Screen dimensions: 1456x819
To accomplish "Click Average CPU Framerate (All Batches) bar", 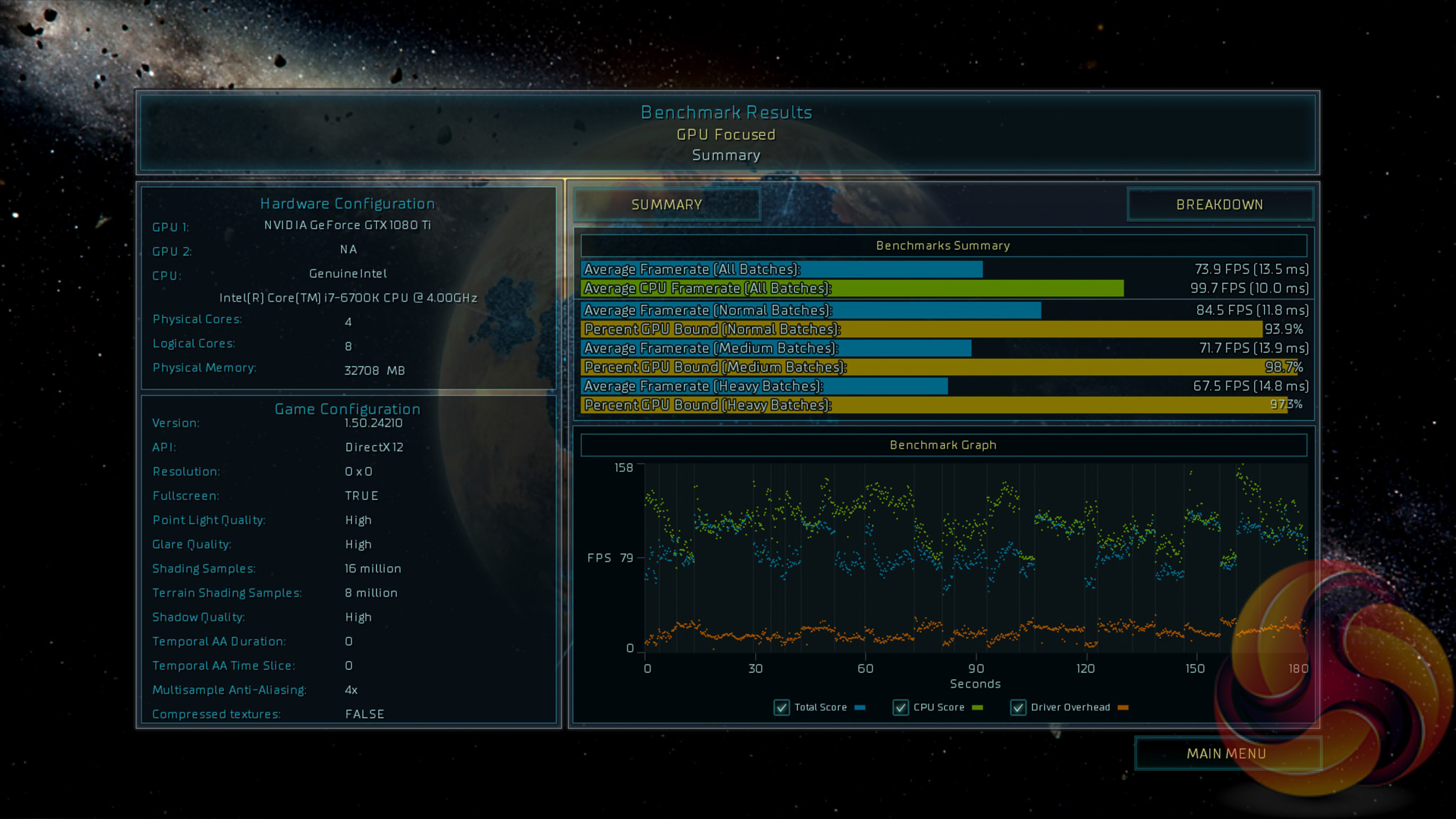I will pyautogui.click(x=852, y=289).
